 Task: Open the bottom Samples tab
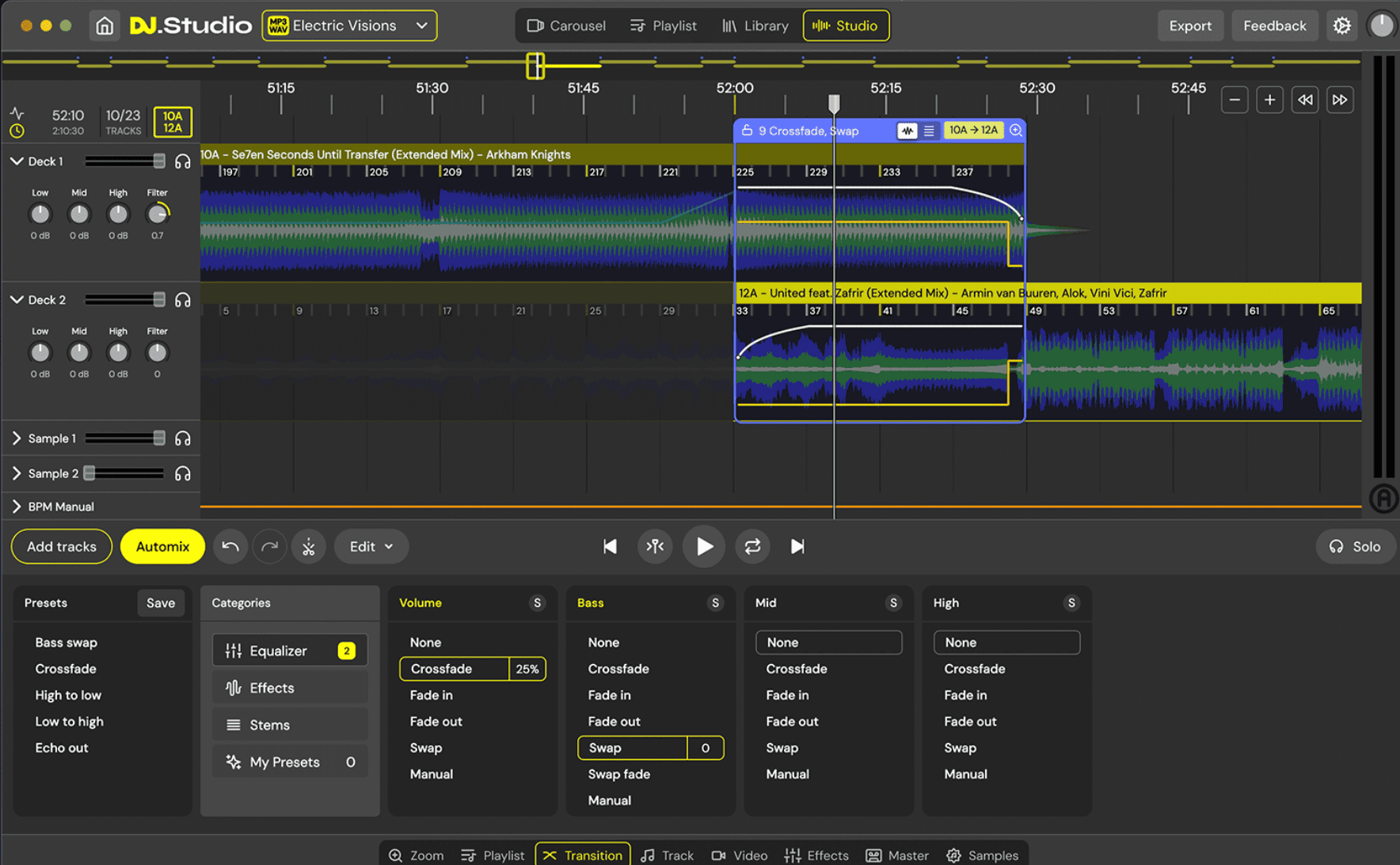pos(982,855)
